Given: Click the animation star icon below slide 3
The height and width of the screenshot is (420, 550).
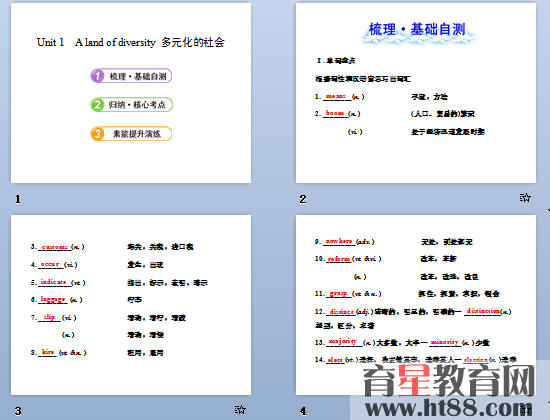Looking at the screenshot, I should click(x=240, y=409).
